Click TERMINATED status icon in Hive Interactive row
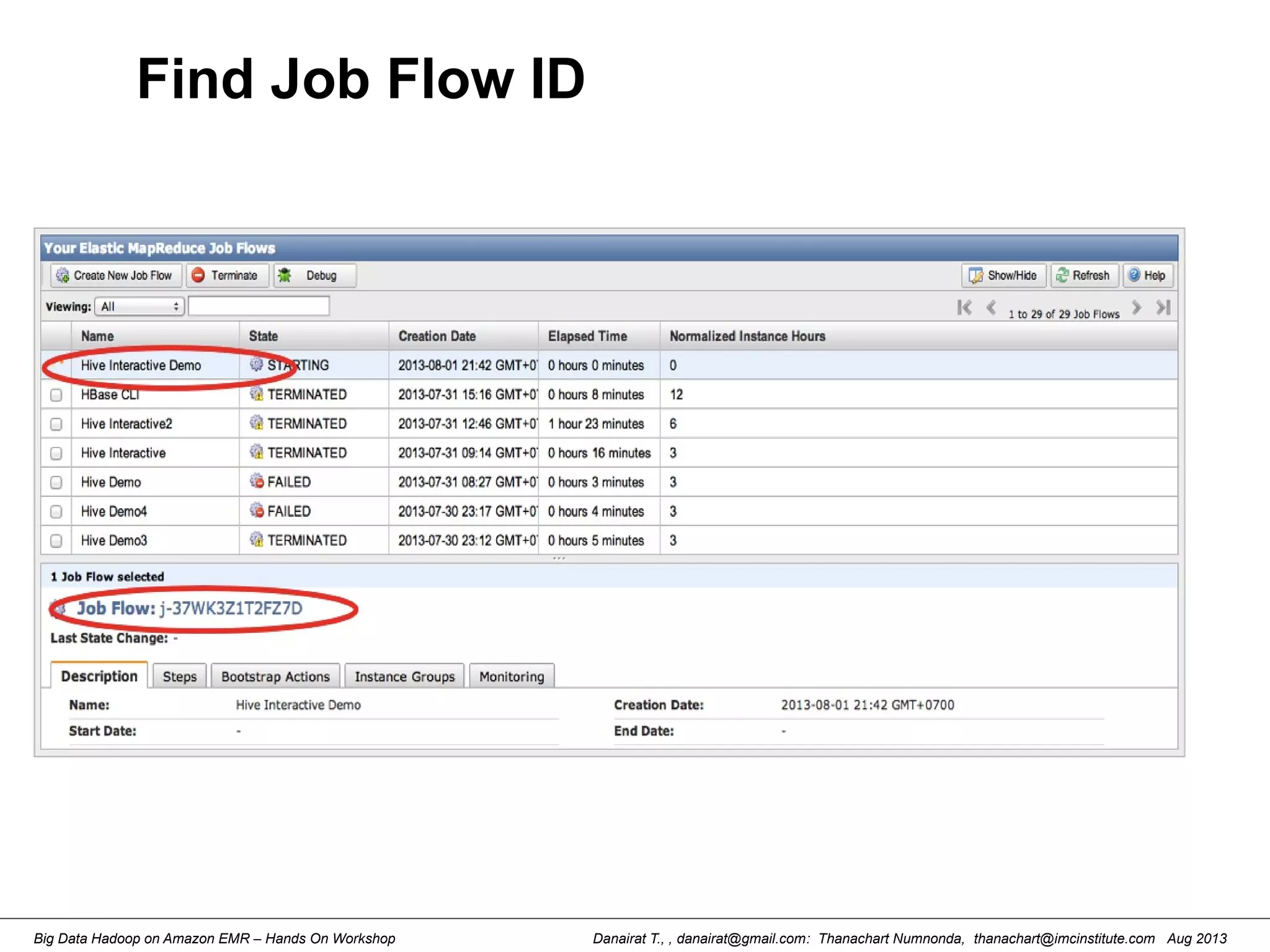1270x952 pixels. click(256, 452)
